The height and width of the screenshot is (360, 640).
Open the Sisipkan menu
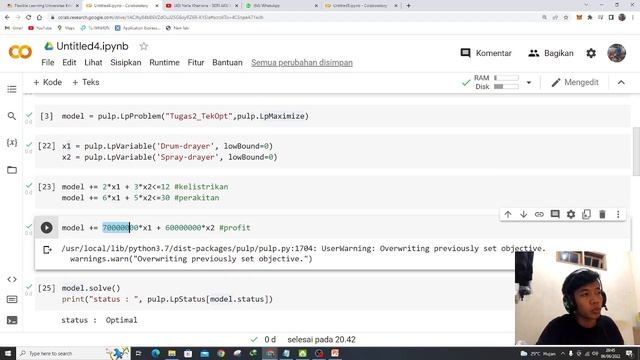pyautogui.click(x=126, y=62)
